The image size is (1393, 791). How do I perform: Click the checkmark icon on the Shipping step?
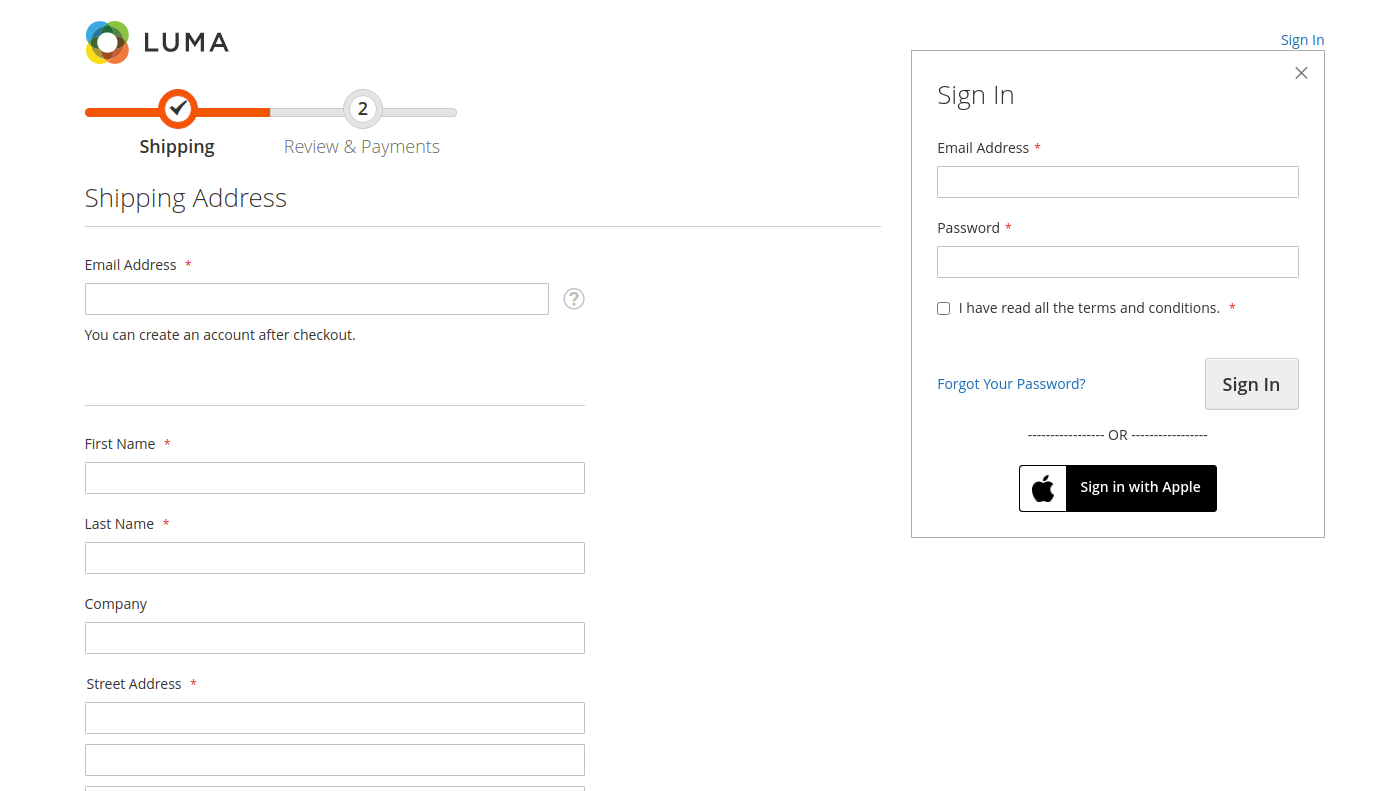coord(177,109)
